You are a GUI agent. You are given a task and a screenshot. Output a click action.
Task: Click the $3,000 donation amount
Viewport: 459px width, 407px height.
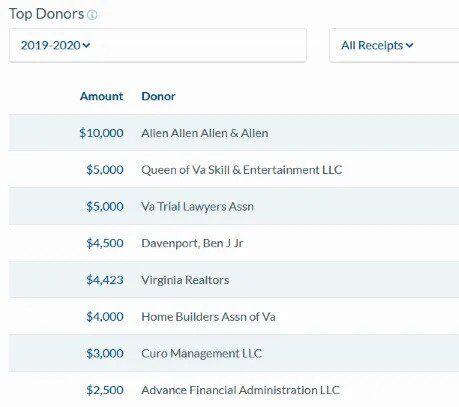(x=105, y=353)
